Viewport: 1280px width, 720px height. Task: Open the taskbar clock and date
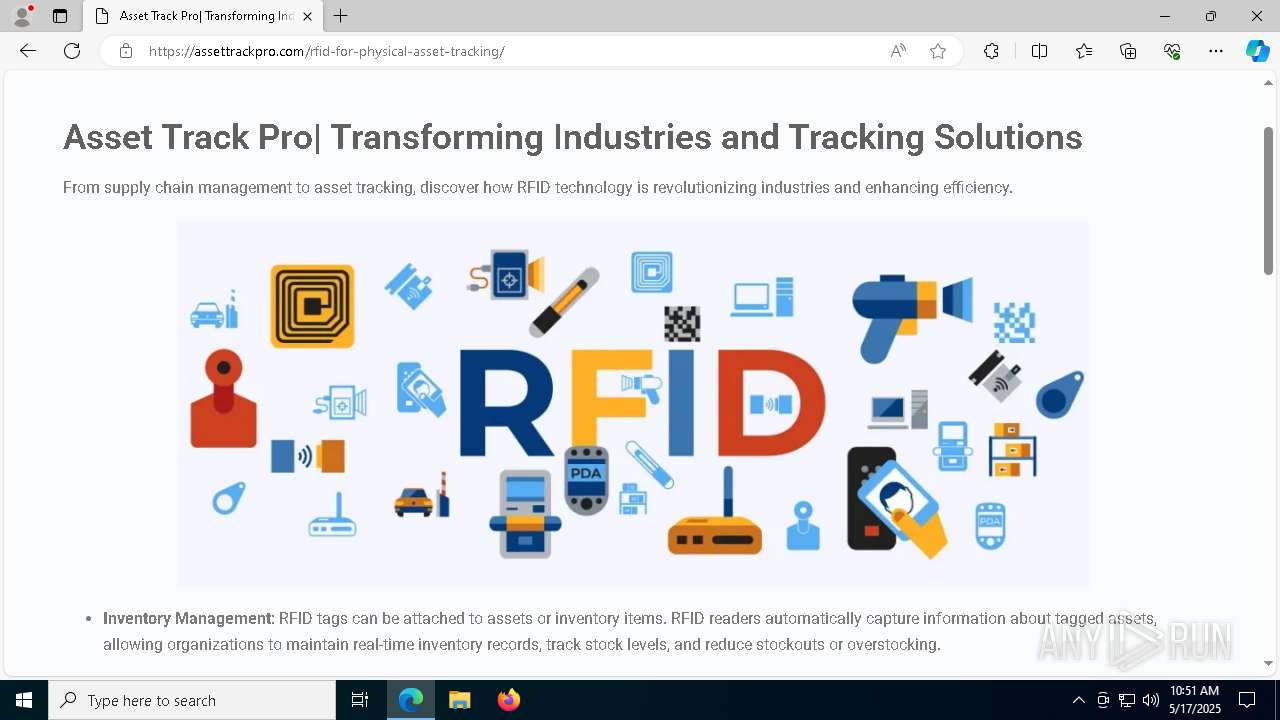click(1194, 700)
